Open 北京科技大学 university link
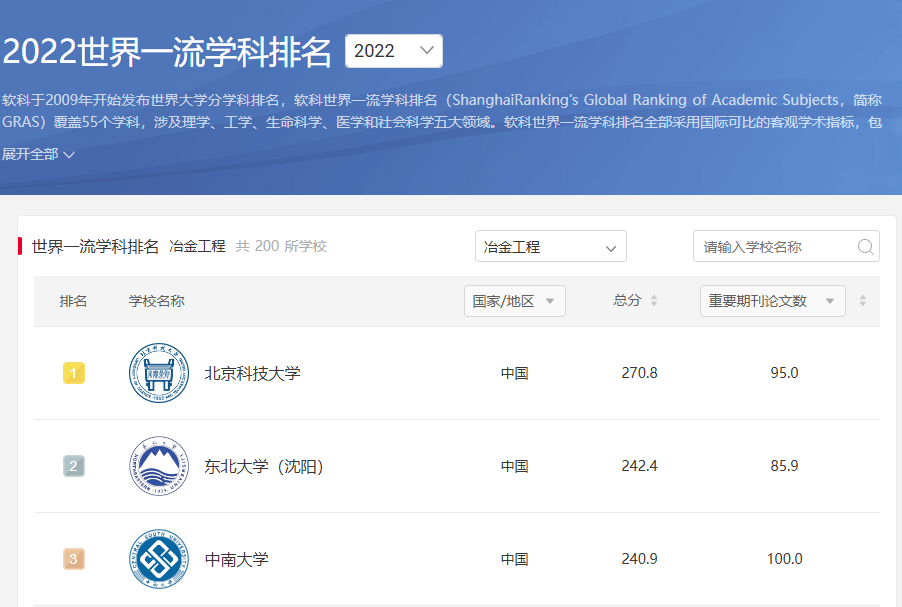Viewport: 902px width, 607px height. [253, 373]
